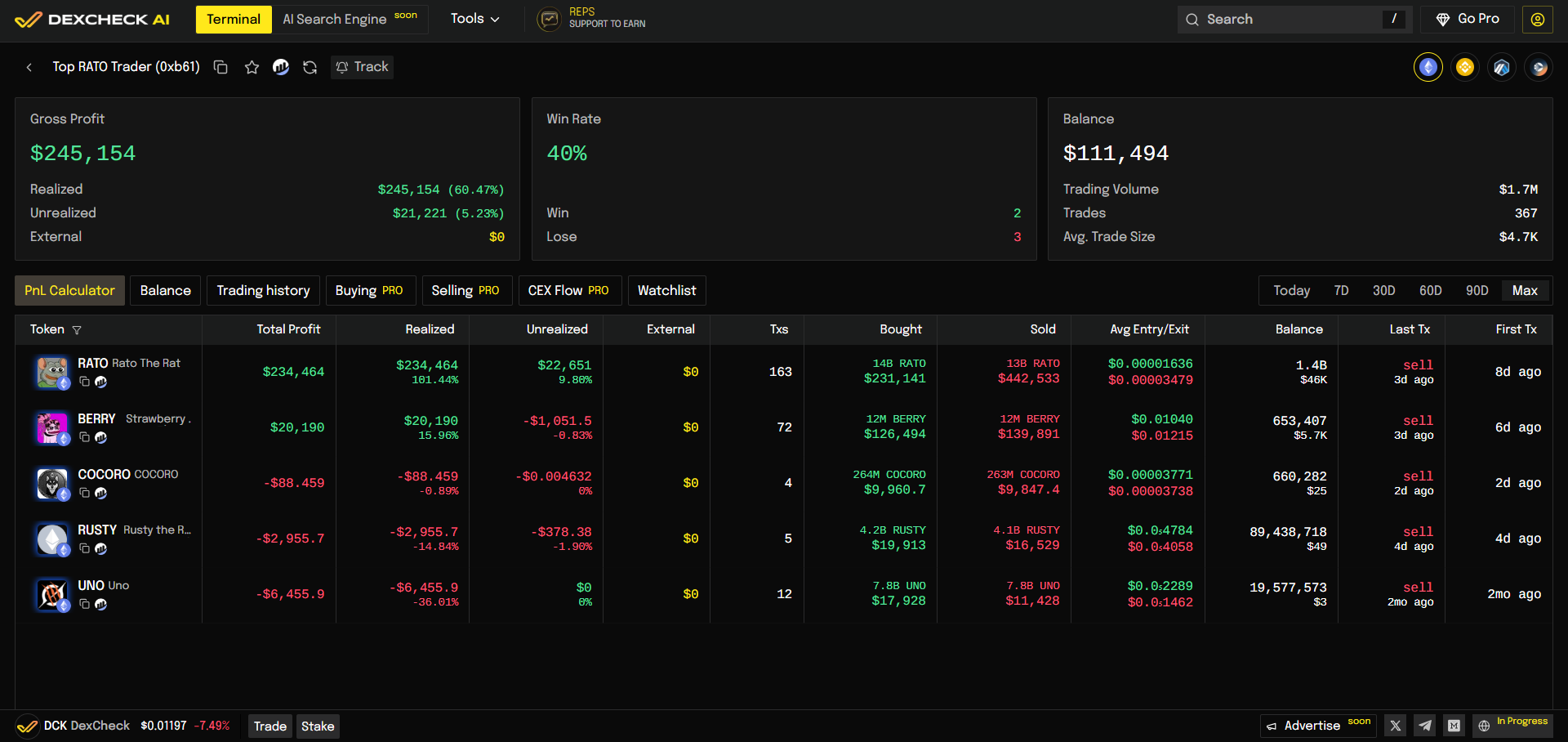
Task: Expand the Tools dropdown menu
Action: (474, 19)
